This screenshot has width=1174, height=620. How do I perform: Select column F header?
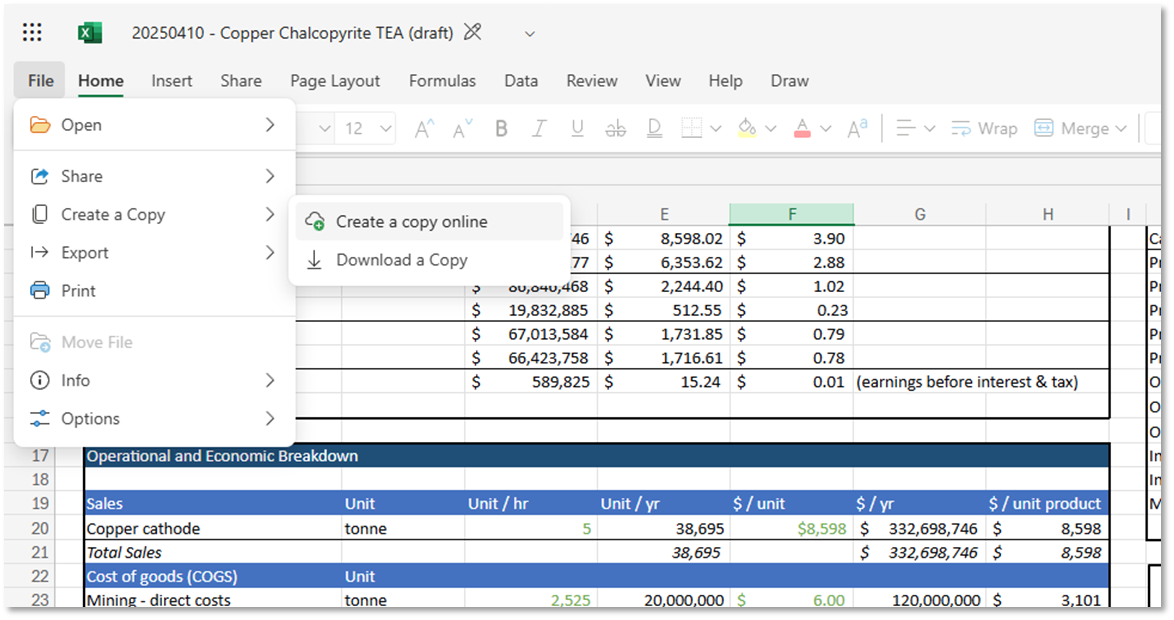pyautogui.click(x=791, y=215)
